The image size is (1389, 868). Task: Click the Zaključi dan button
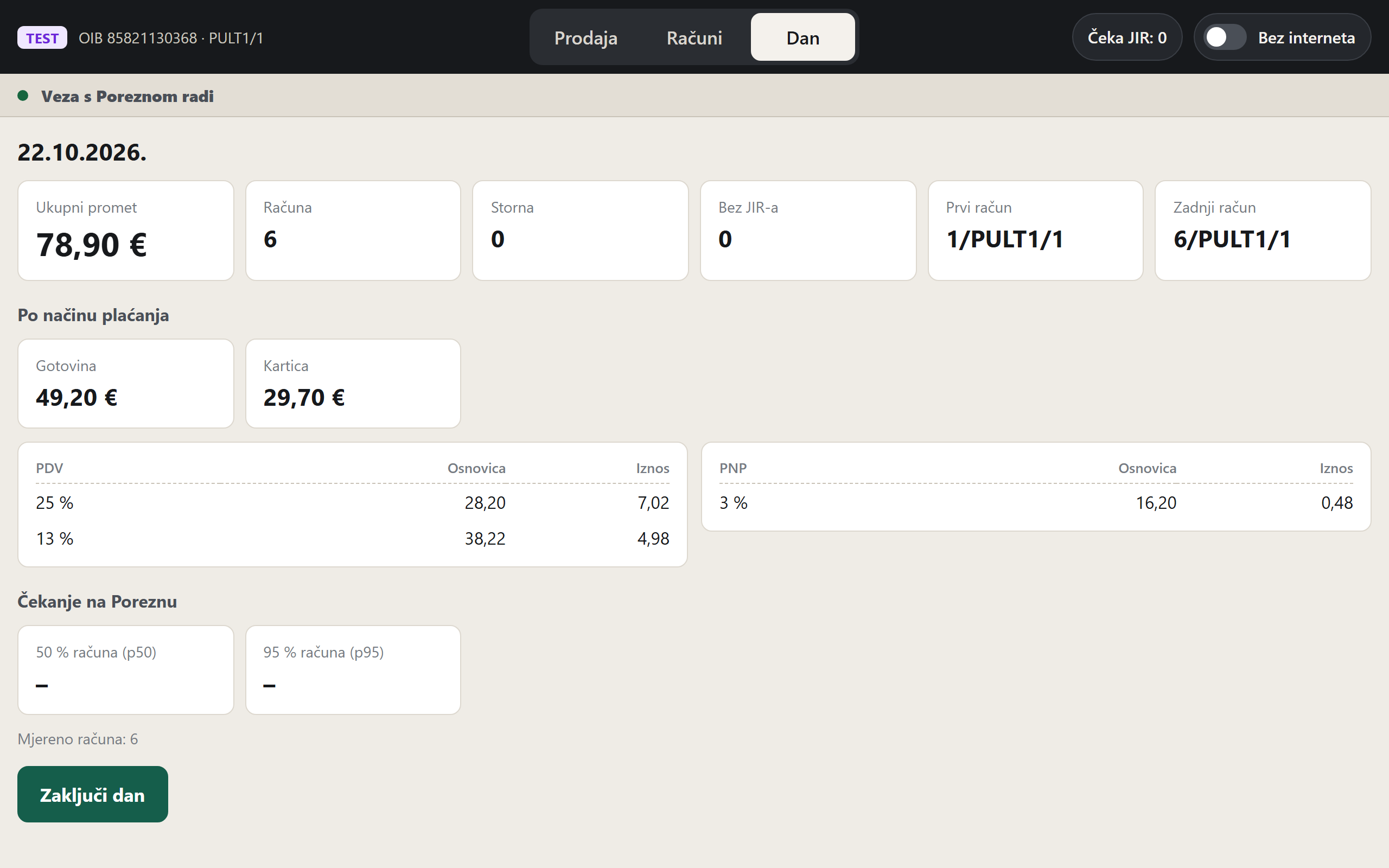(x=92, y=794)
